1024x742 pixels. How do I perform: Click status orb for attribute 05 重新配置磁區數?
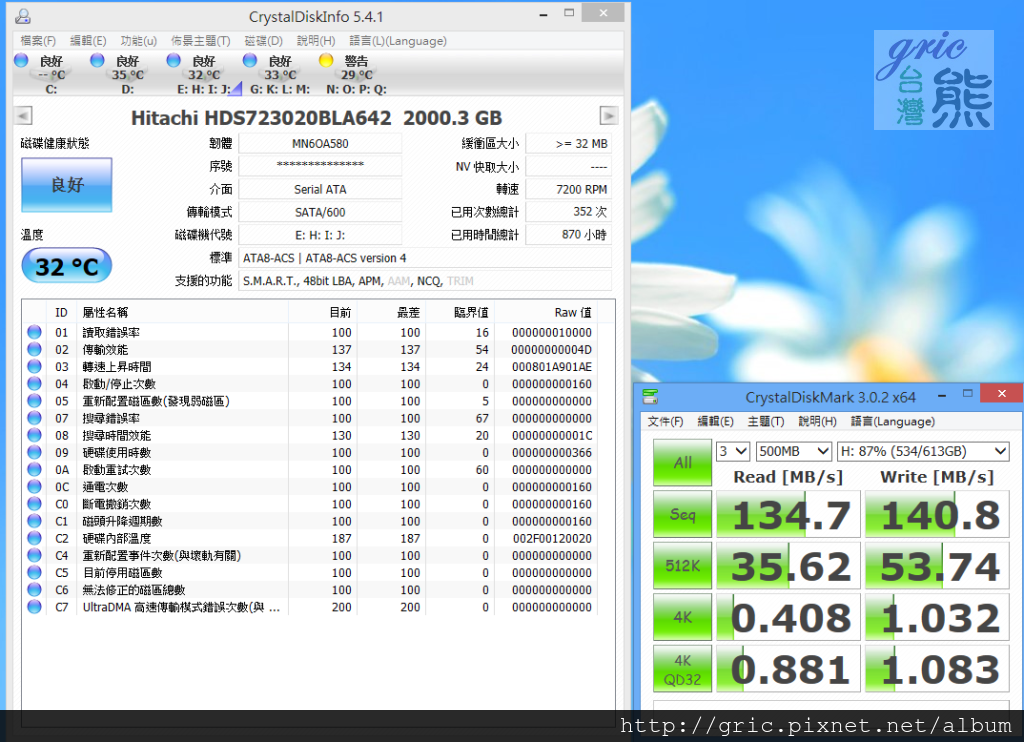coord(35,401)
